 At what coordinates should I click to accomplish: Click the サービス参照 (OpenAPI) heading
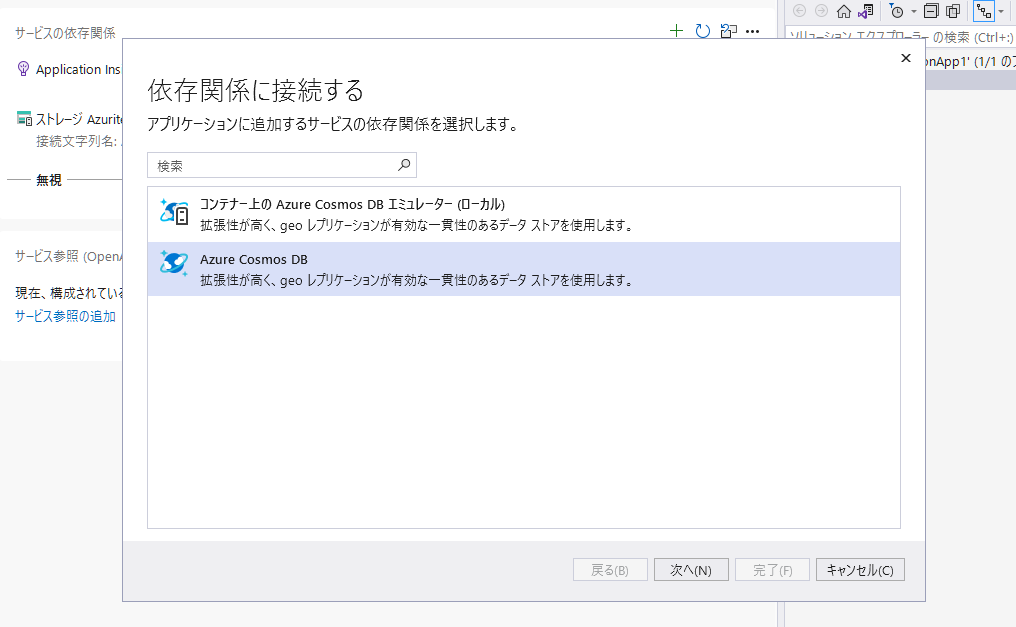point(69,256)
